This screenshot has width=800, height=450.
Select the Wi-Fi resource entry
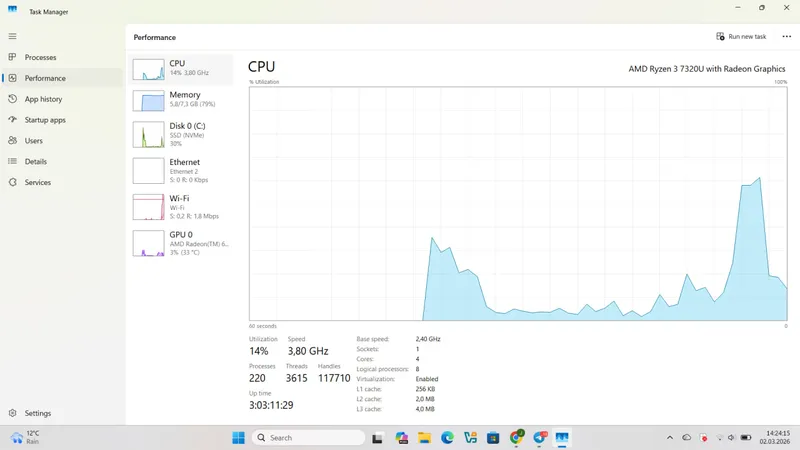pyautogui.click(x=181, y=207)
